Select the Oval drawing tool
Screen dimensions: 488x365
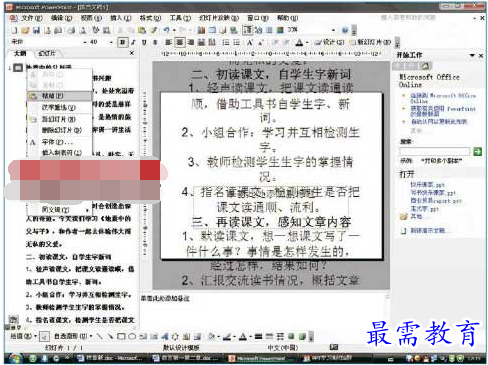coord(132,336)
